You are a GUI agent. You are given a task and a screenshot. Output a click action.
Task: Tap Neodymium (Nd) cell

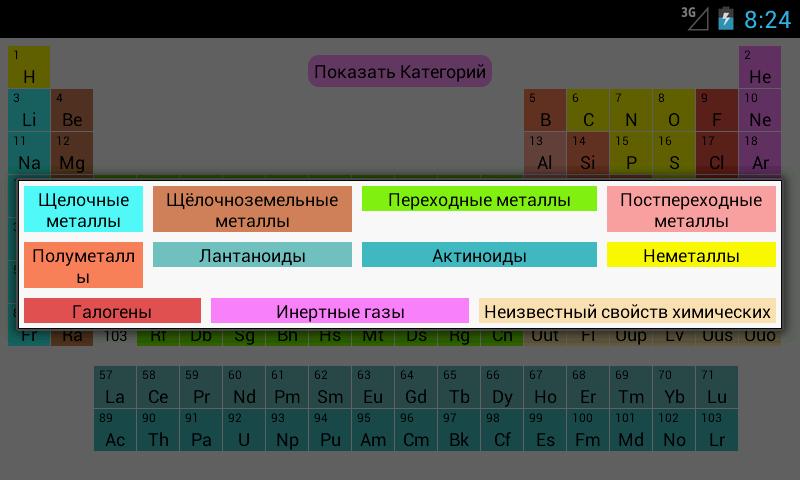[x=244, y=387]
